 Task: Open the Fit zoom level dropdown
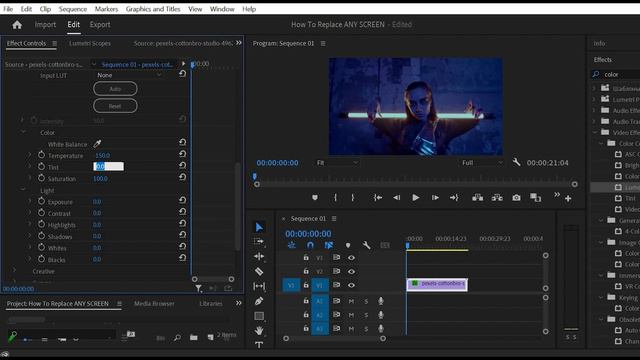pyautogui.click(x=337, y=163)
